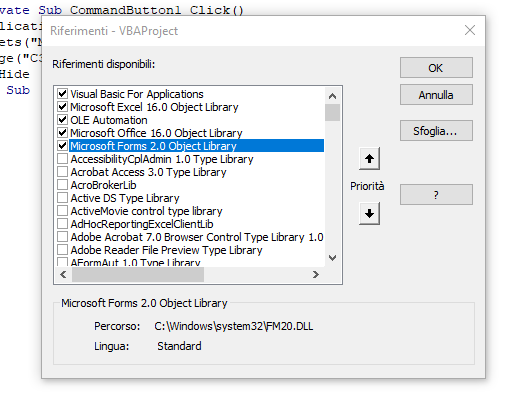Screen dimensions: 520x399
Task: Uncheck the OLE Automation reference
Action: [62, 120]
